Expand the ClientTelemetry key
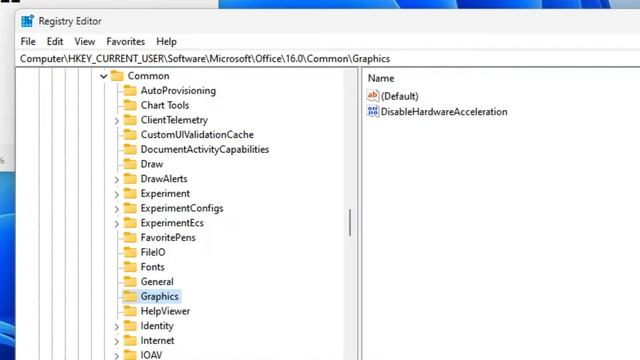The width and height of the screenshot is (640, 360). (116, 120)
